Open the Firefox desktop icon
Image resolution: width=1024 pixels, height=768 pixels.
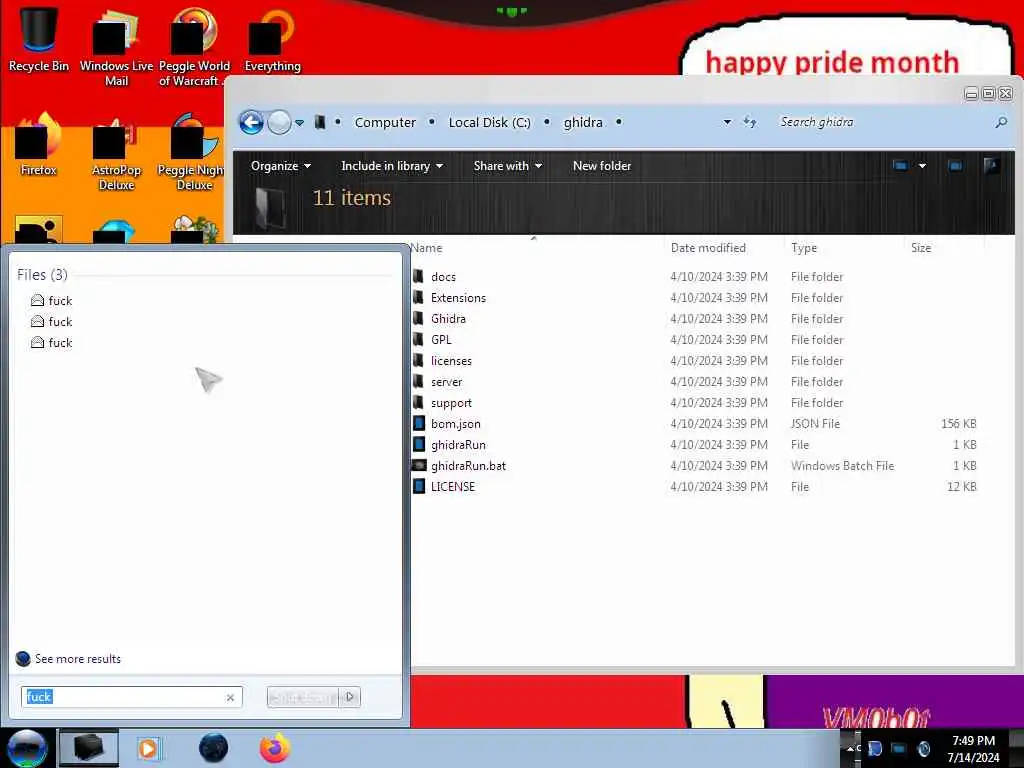(x=39, y=145)
